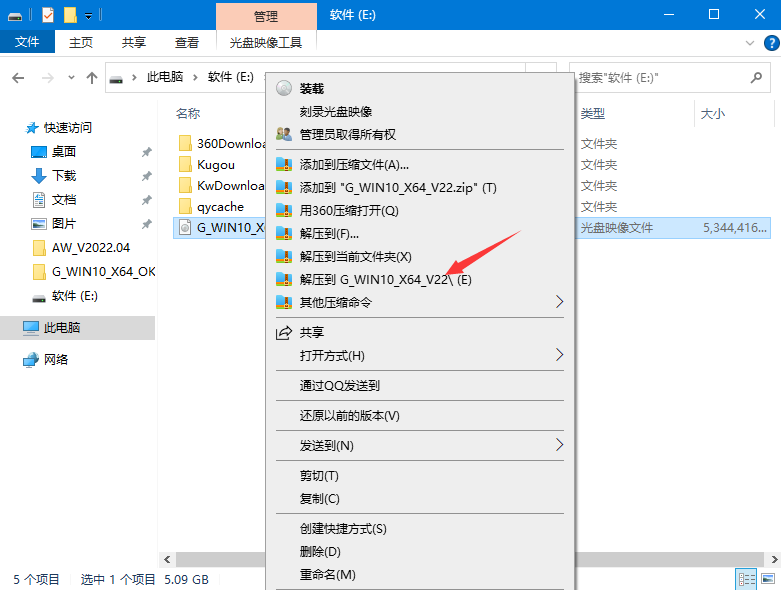This screenshot has height=590, width=781.
Task: Open the 光盘映像工具 ribbon tab
Action: coord(266,42)
